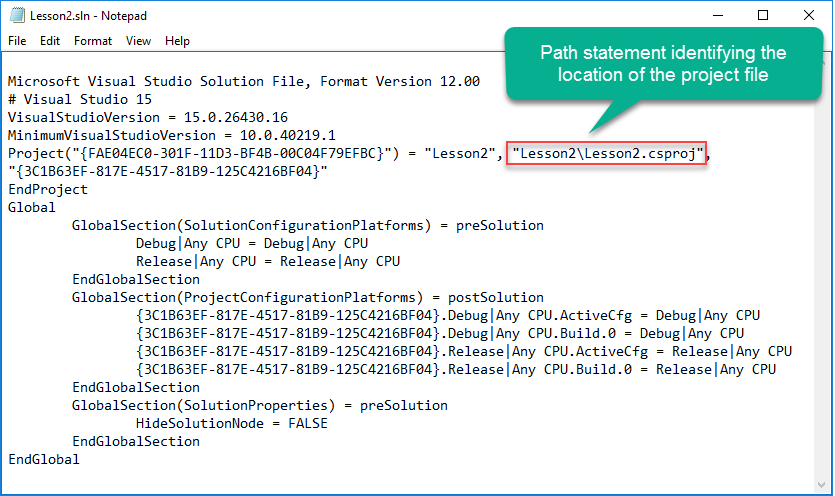
Task: Open the File menu
Action: tap(17, 41)
